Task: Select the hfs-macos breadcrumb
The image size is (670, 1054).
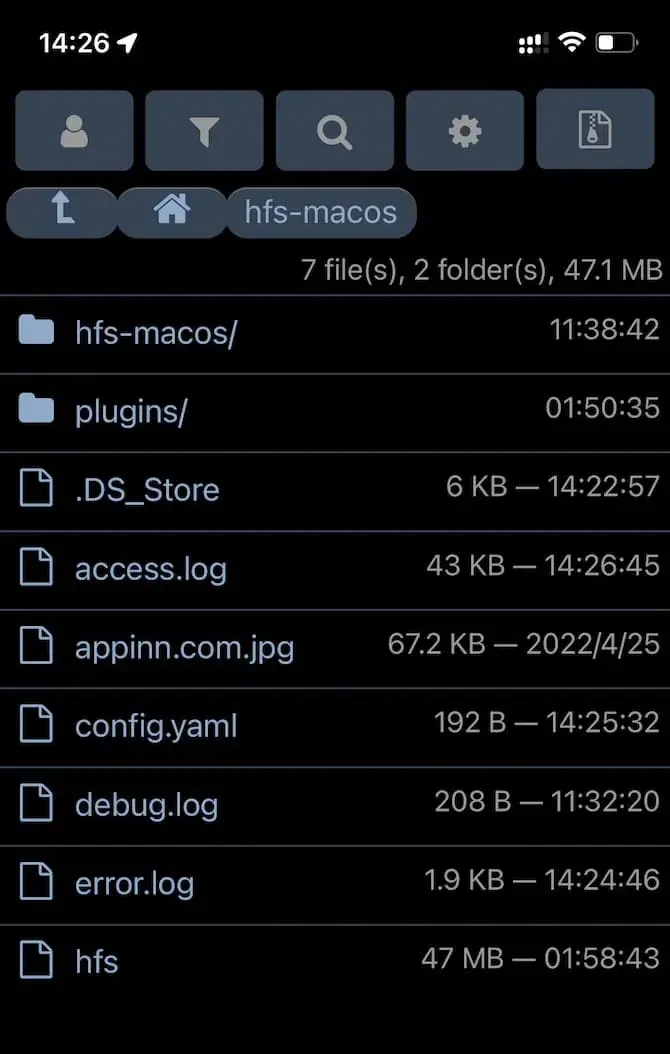Action: [x=321, y=212]
